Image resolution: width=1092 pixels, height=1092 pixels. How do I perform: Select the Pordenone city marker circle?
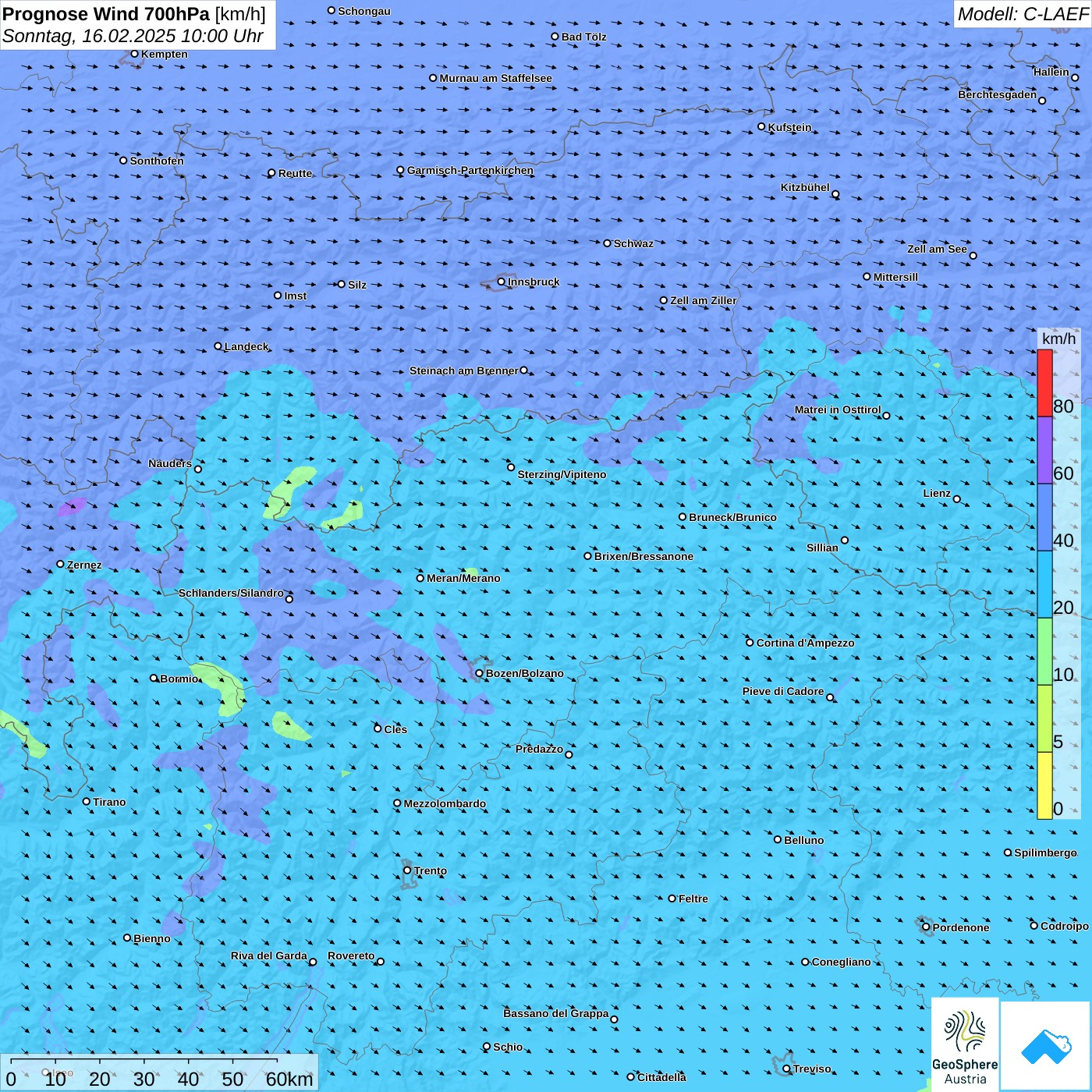pos(926,927)
